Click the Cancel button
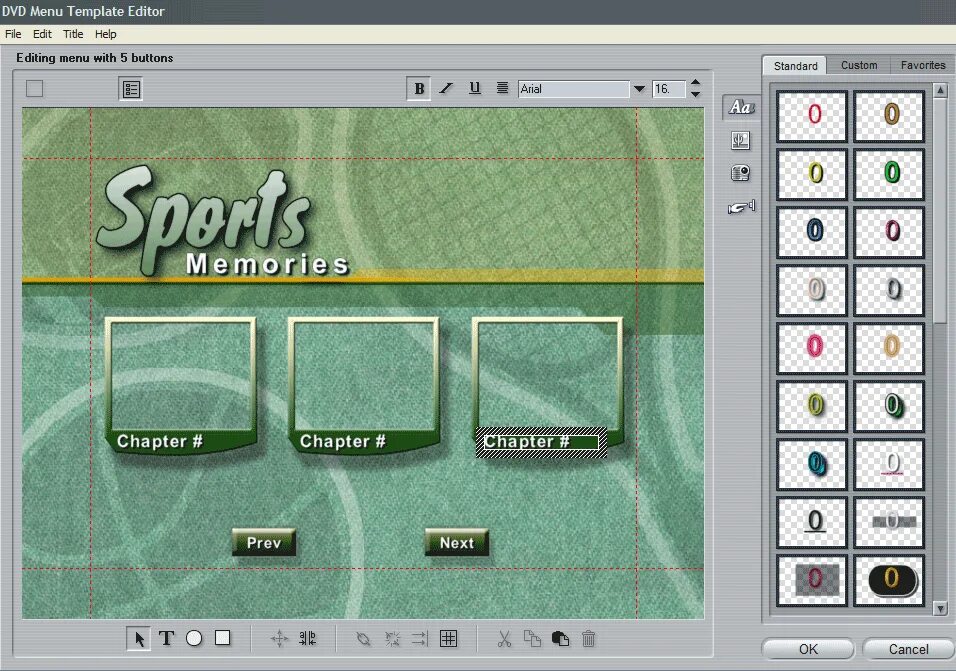 click(x=908, y=649)
